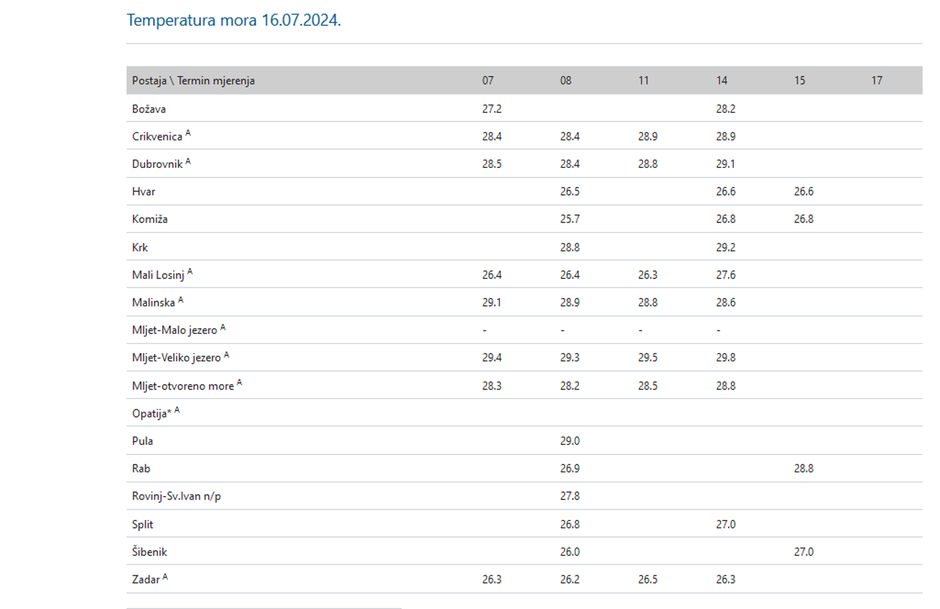Select the 07 column header
The height and width of the screenshot is (609, 940).
(x=488, y=81)
